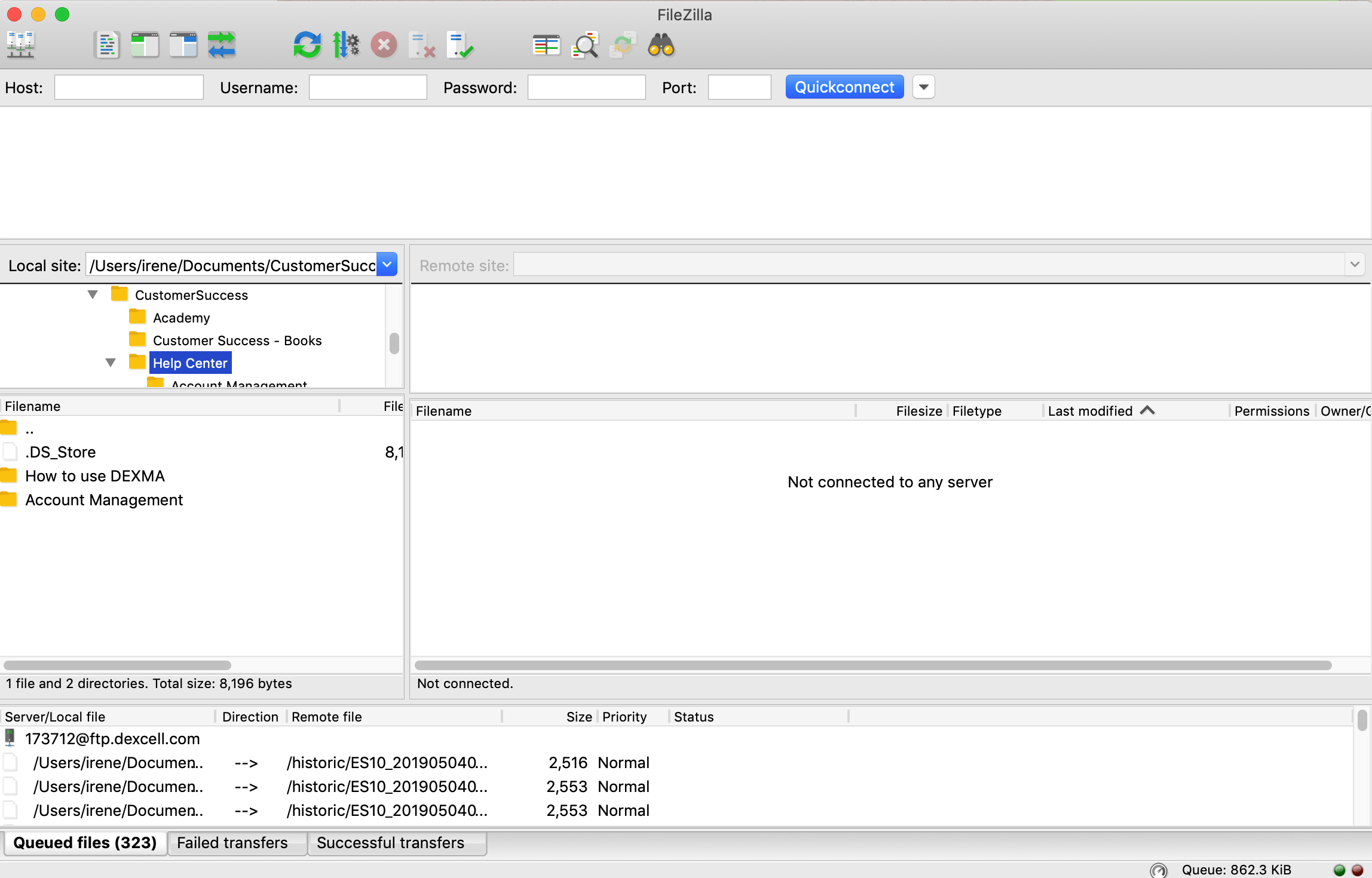Select Account Management folder in file list
1372x878 pixels.
(x=202, y=500)
